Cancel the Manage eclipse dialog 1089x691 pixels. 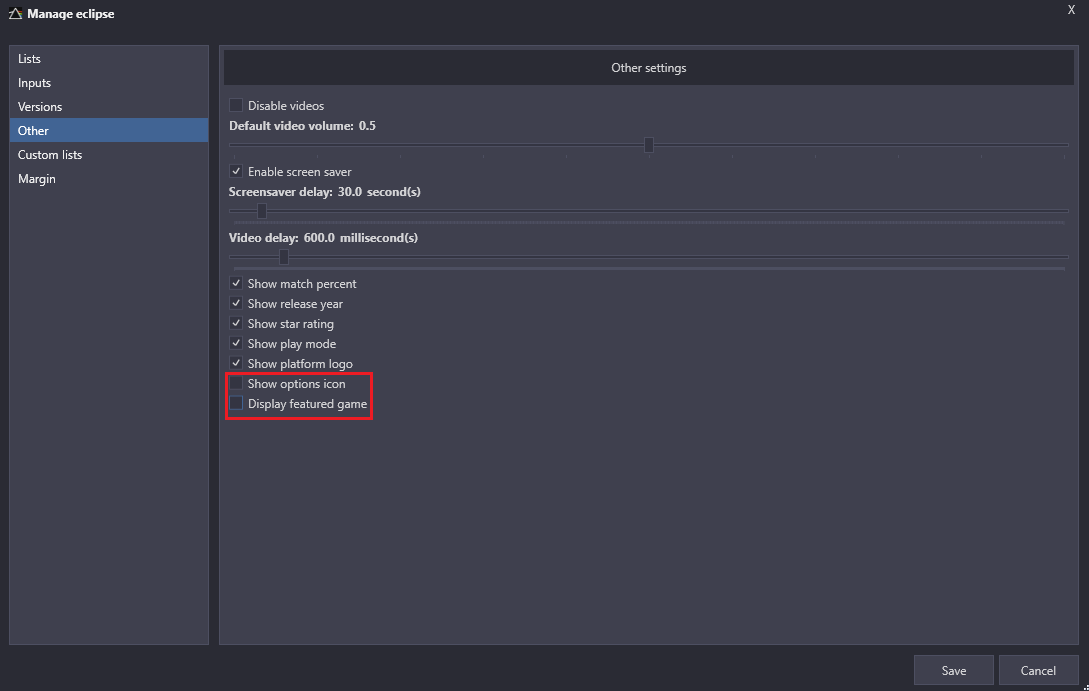point(1038,670)
